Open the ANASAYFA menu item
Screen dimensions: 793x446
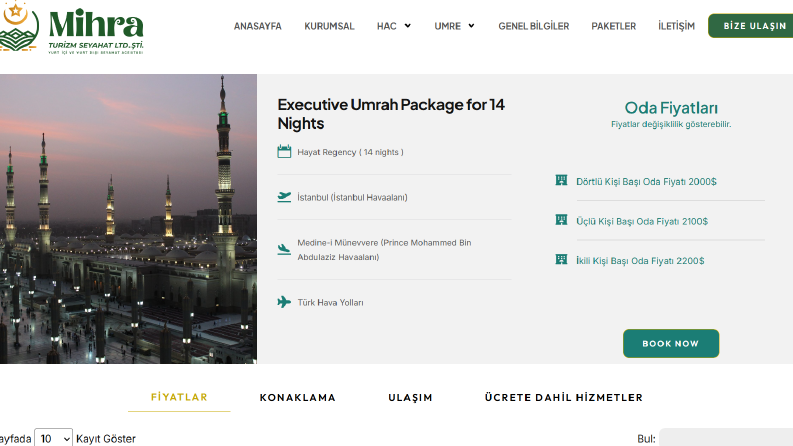coord(257,26)
